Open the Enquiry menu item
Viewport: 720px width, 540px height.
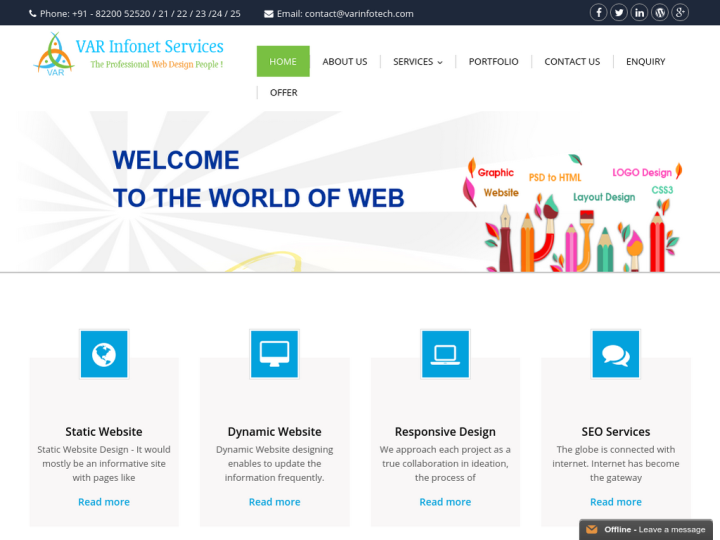coord(646,62)
